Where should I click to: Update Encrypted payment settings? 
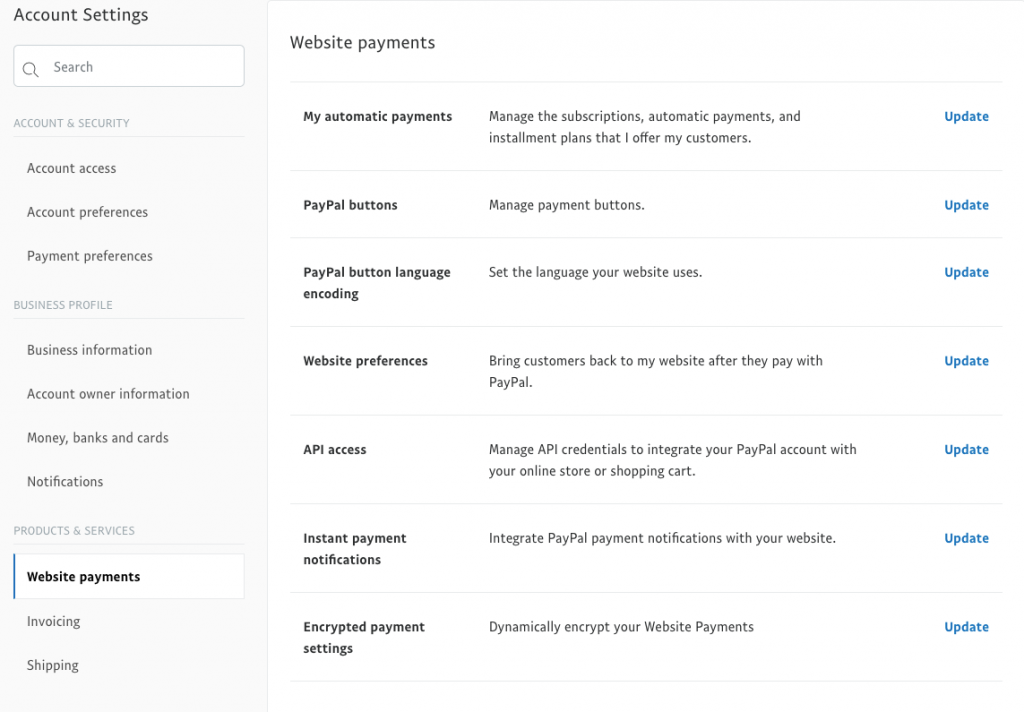tap(966, 627)
